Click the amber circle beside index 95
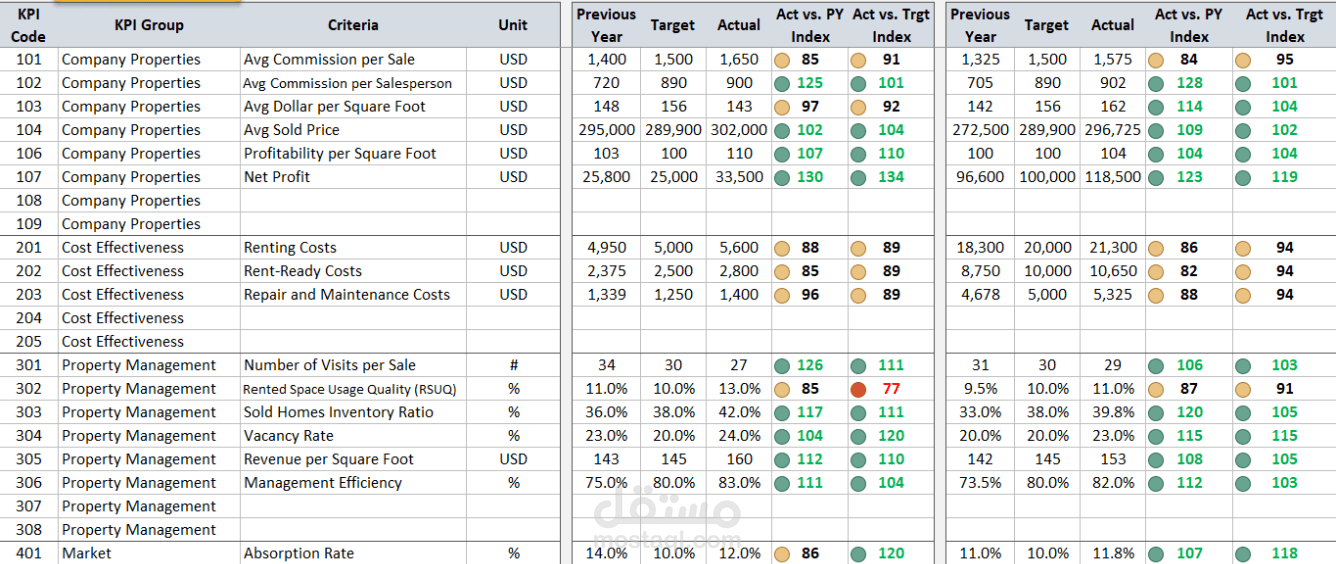1336x564 pixels. click(1243, 60)
